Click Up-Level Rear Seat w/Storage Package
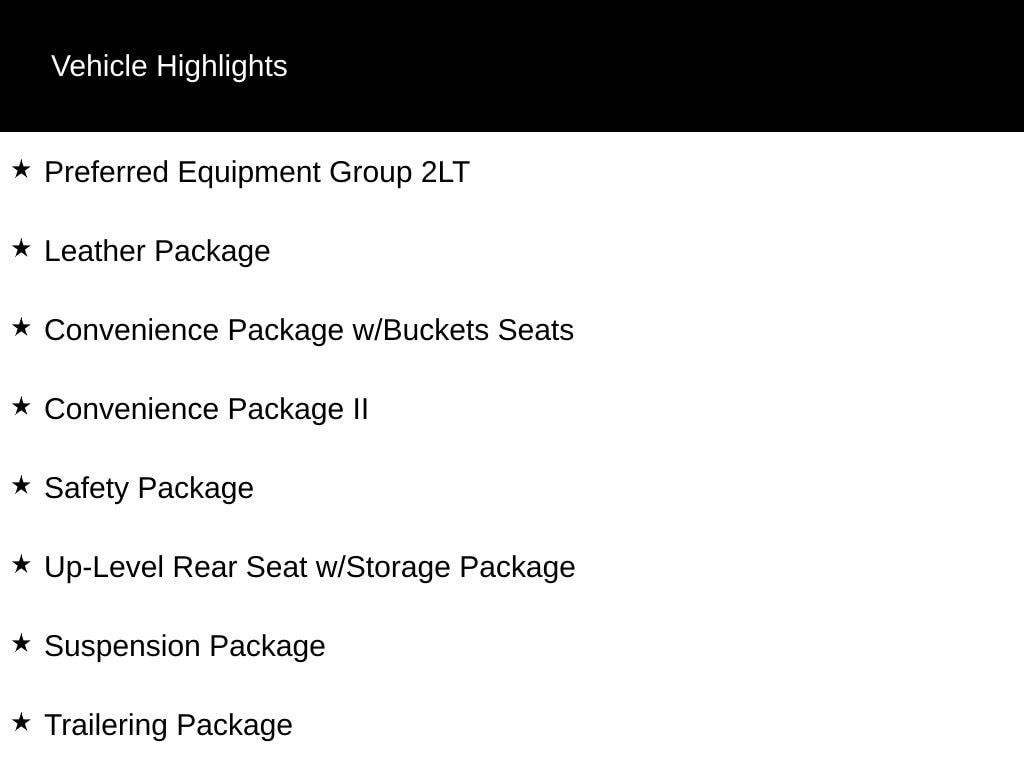1024x768 pixels. click(x=310, y=568)
